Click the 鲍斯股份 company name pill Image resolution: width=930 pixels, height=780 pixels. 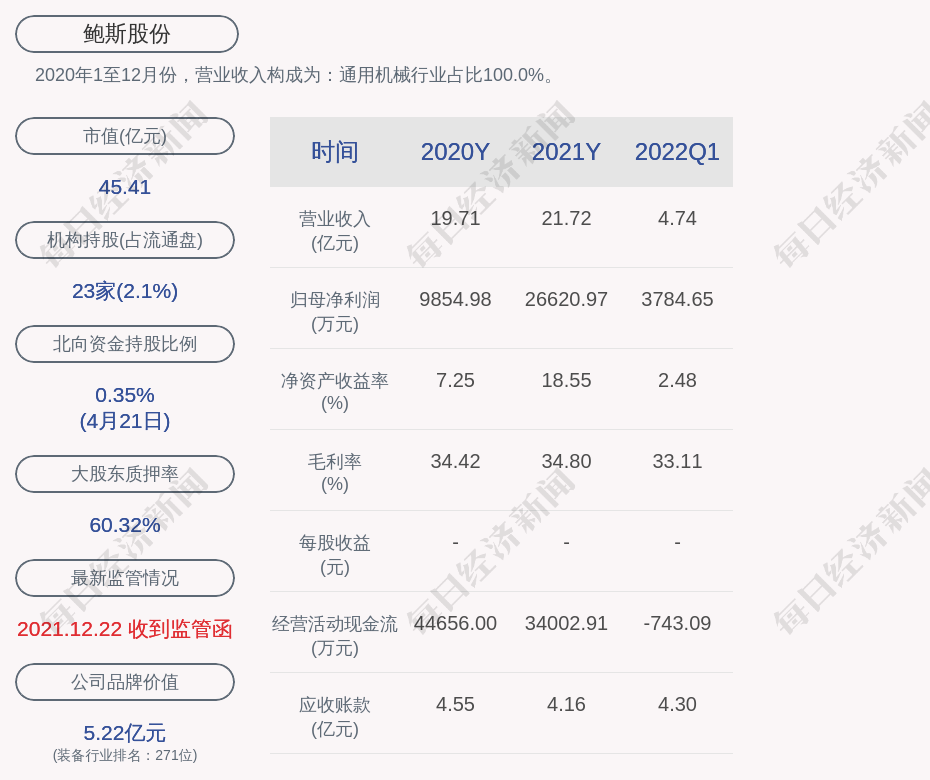[x=127, y=34]
